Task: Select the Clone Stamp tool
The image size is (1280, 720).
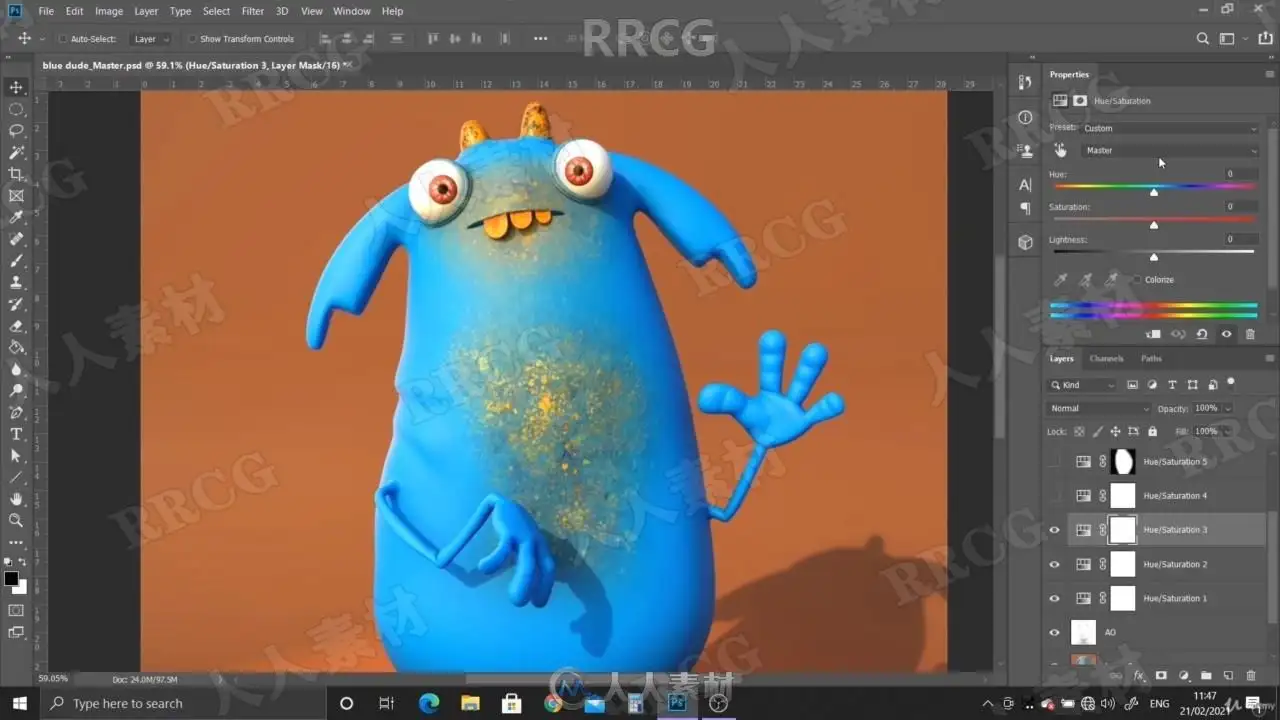Action: coord(16,282)
